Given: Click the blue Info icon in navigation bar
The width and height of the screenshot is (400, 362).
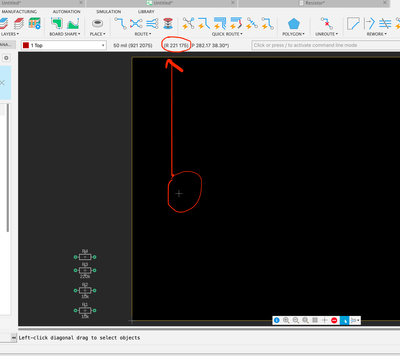Looking at the screenshot, I should coord(277,320).
